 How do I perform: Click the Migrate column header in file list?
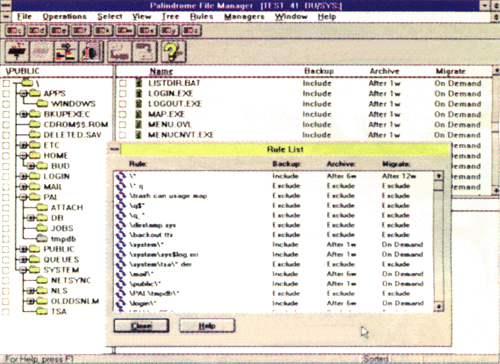[450, 71]
